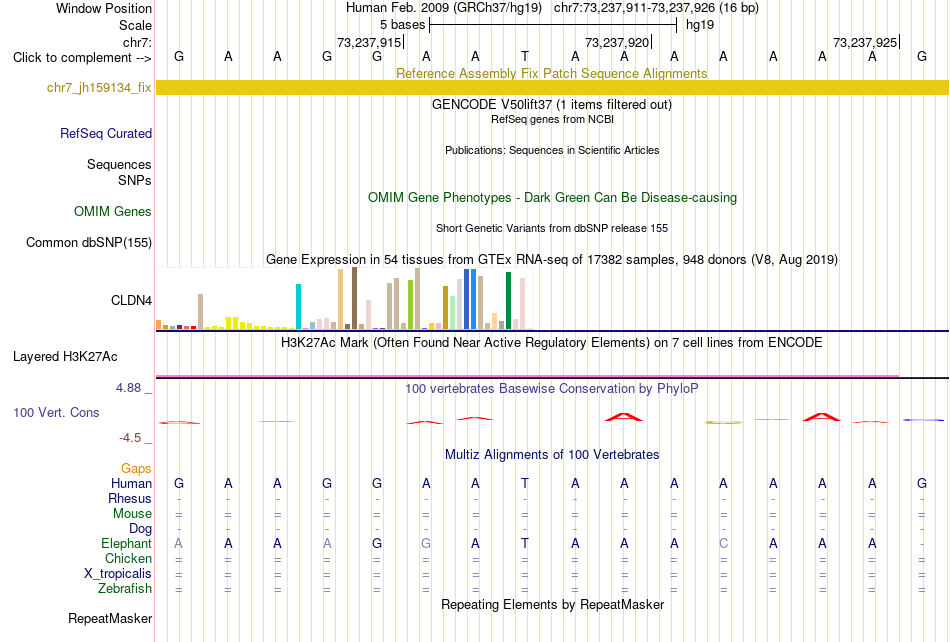This screenshot has width=950, height=642.
Task: Open RefSeq Curated track settings label
Action: 105,133
